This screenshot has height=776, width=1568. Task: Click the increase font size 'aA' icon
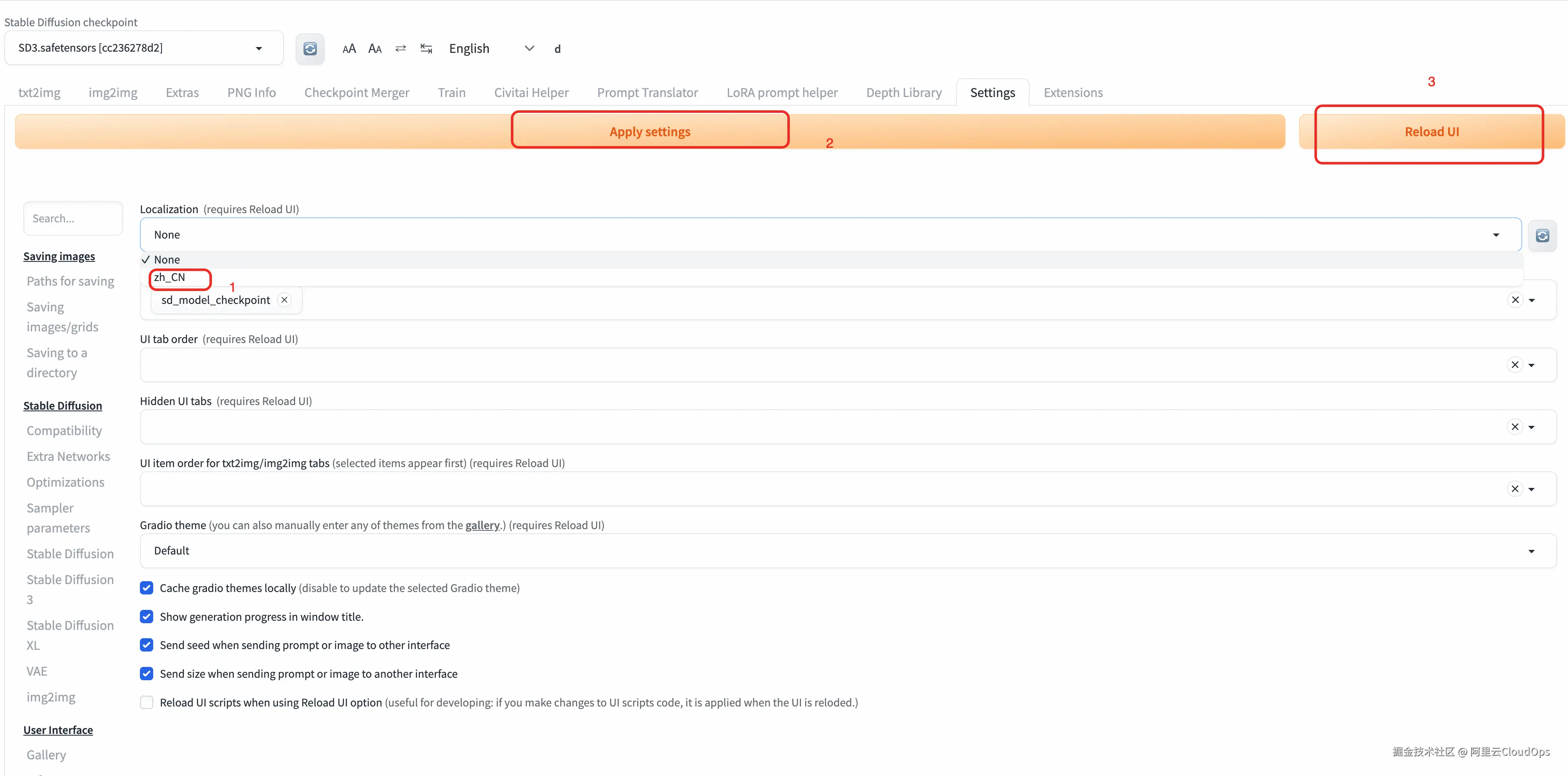pos(349,49)
